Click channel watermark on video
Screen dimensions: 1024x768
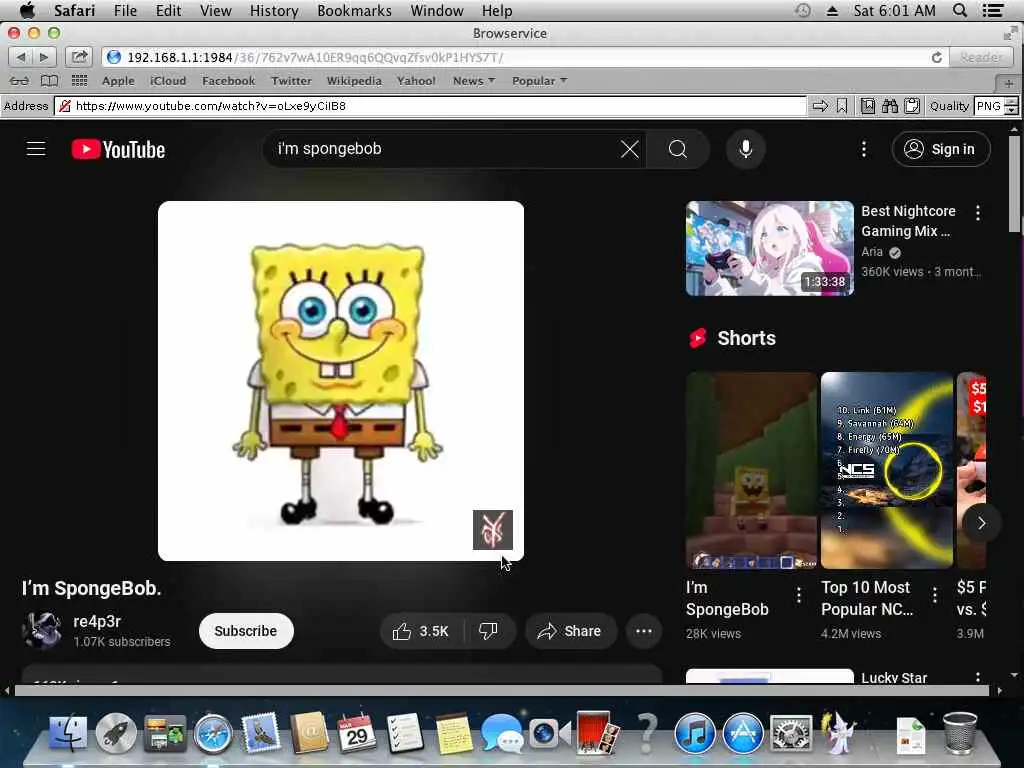492,530
